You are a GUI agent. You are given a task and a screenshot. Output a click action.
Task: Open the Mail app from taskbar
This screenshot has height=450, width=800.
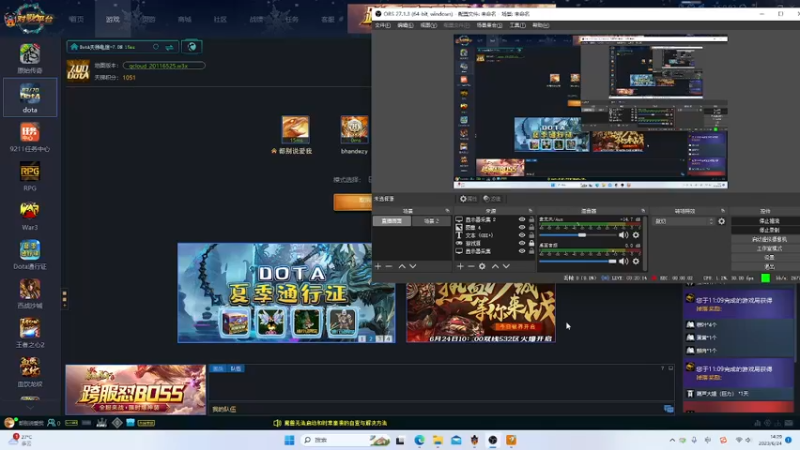tap(456, 440)
